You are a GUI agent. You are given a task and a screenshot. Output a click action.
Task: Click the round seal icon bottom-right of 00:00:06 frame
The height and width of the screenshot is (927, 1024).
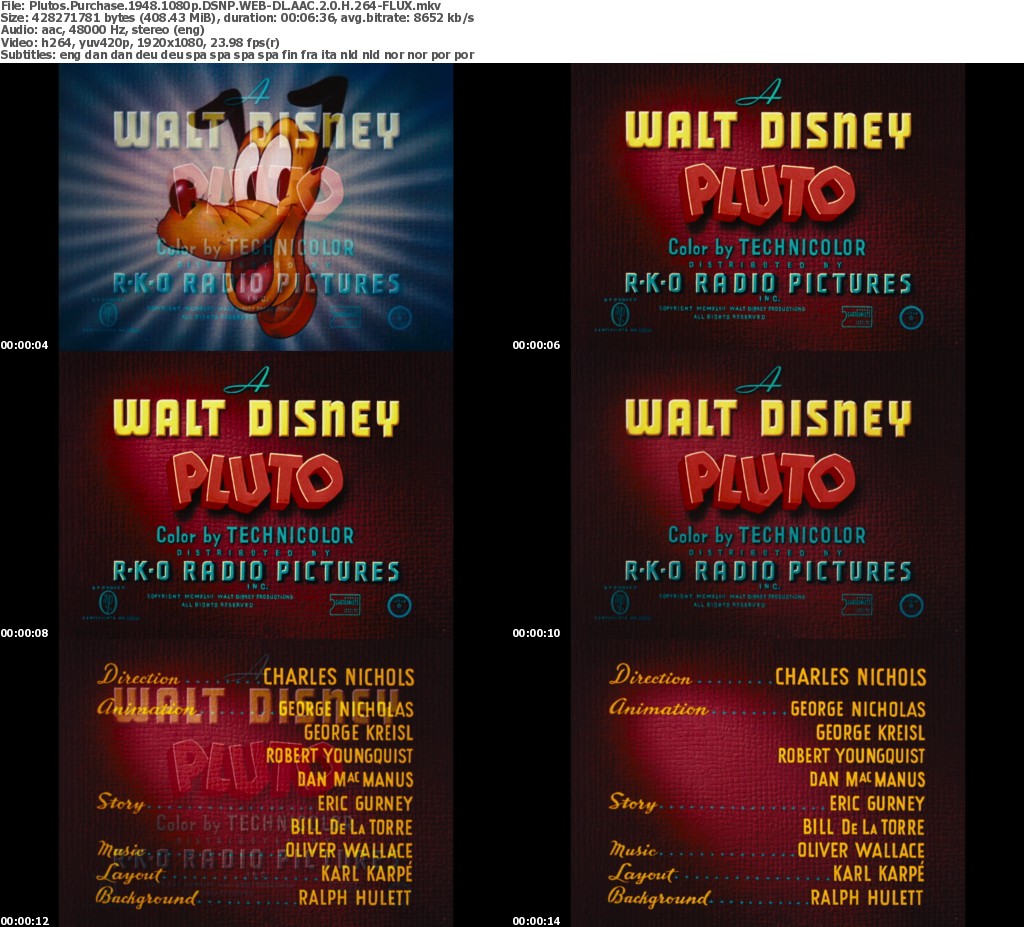911,318
